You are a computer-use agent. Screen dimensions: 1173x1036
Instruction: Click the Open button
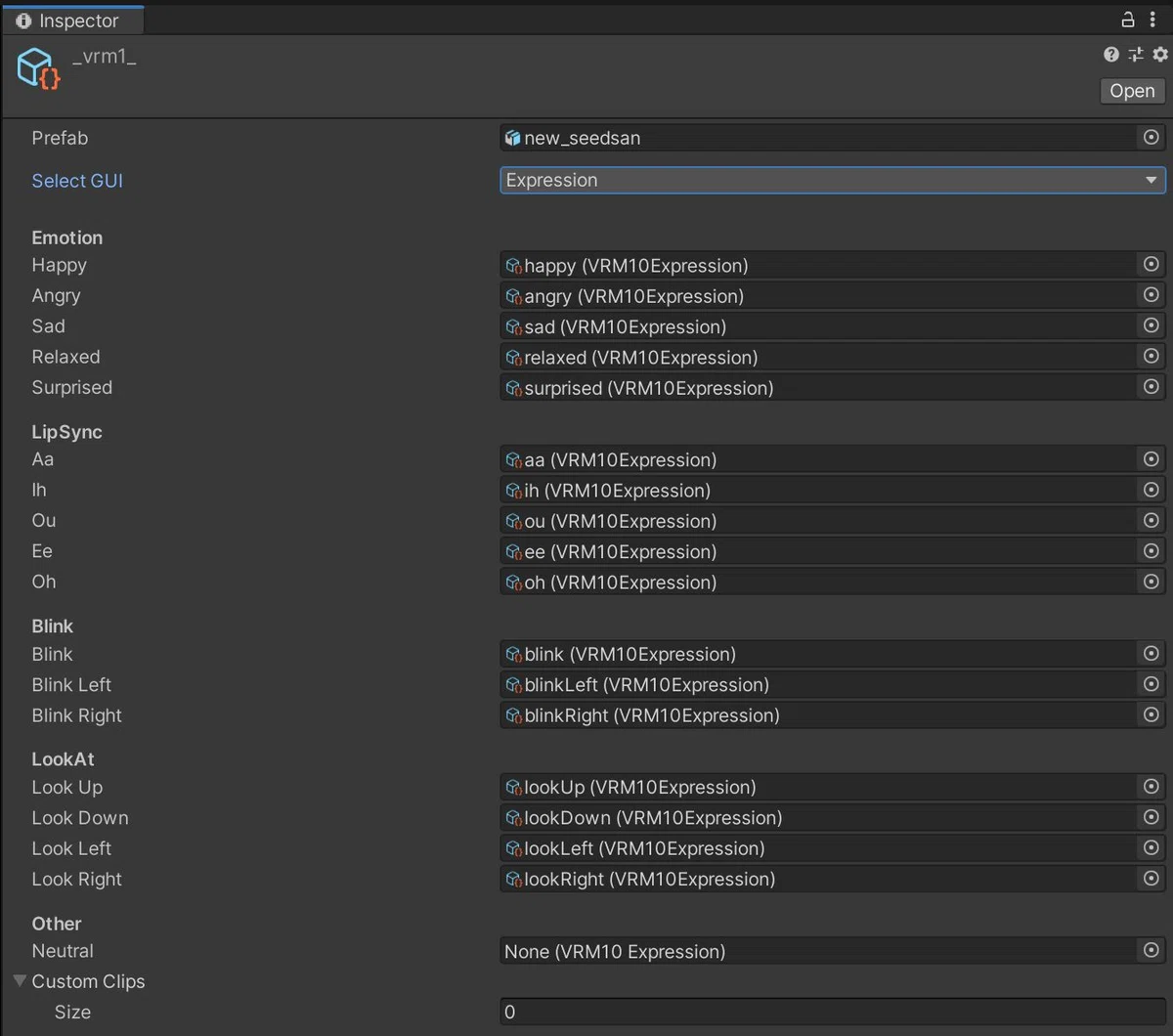point(1132,91)
